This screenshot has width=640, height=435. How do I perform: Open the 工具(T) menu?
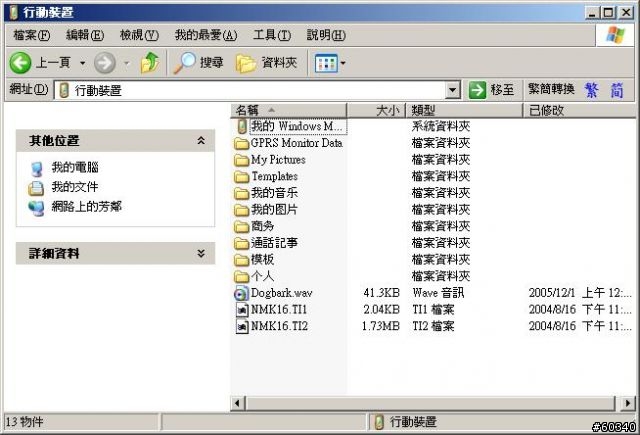click(x=272, y=35)
